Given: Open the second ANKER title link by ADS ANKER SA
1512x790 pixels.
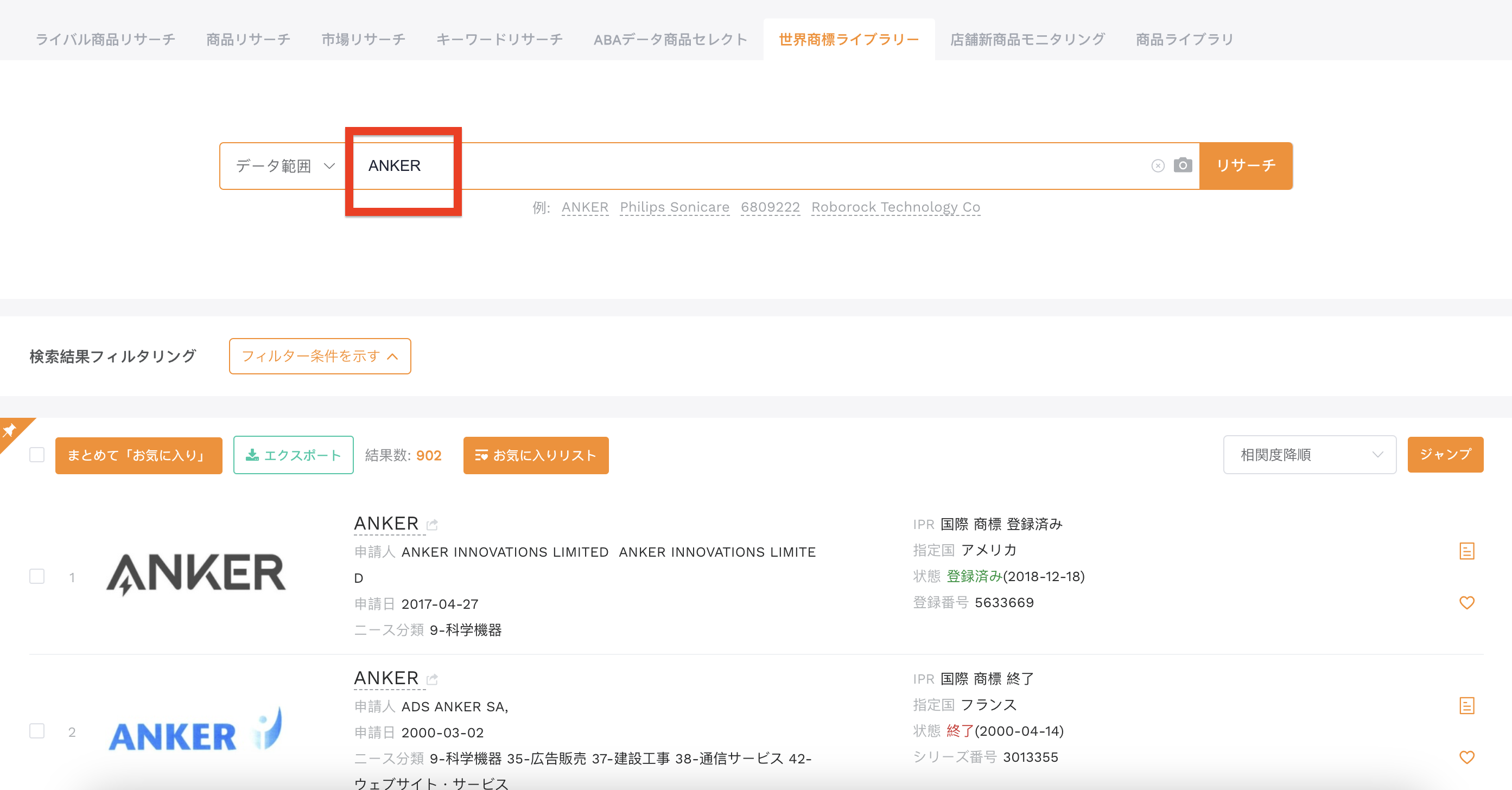Looking at the screenshot, I should click(x=386, y=678).
